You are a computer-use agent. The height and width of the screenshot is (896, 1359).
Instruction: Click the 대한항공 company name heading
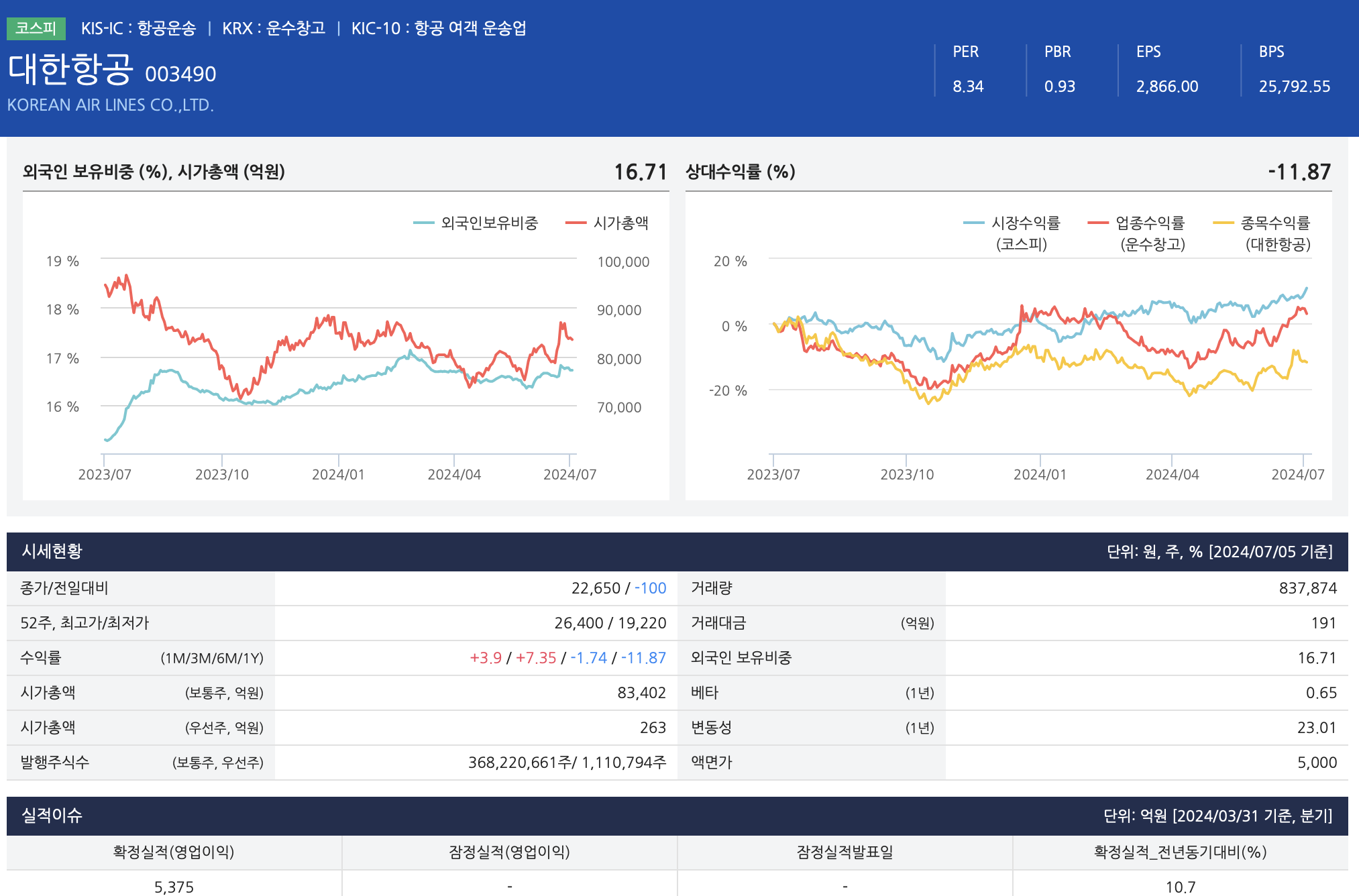click(x=70, y=70)
